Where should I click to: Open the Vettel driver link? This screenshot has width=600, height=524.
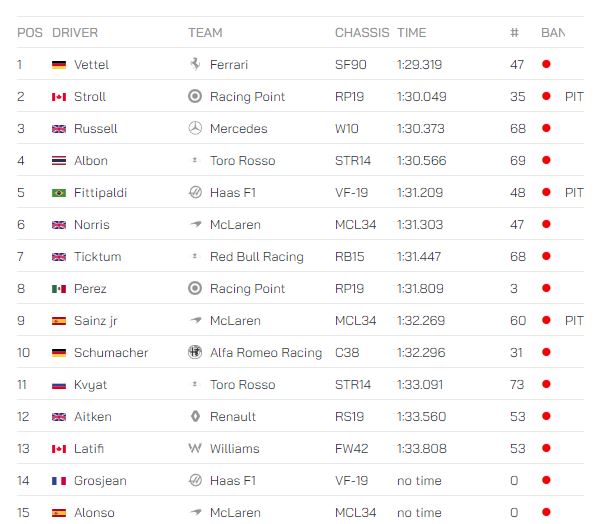pyautogui.click(x=91, y=64)
